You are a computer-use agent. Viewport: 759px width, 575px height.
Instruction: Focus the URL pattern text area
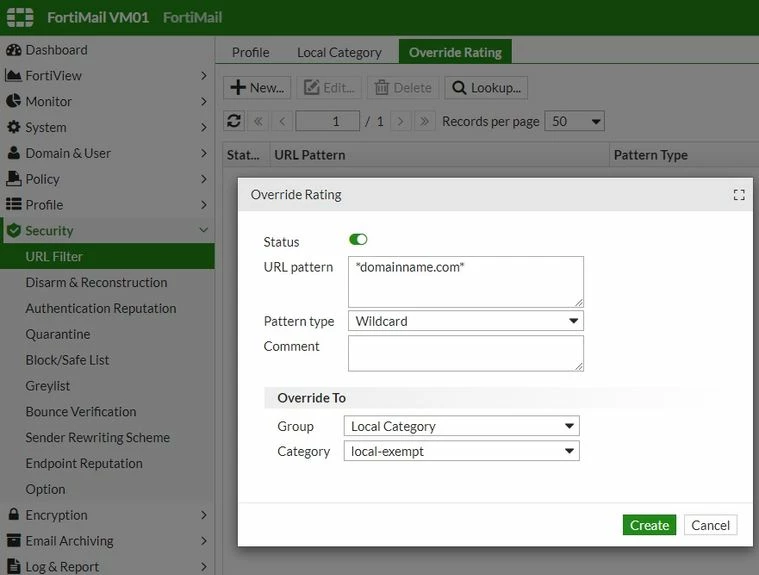[x=466, y=282]
